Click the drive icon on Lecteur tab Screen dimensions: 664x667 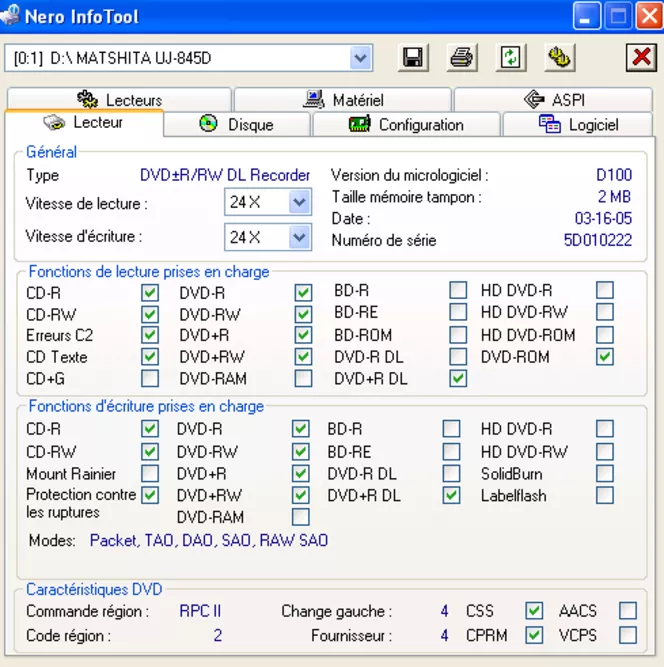click(x=54, y=122)
